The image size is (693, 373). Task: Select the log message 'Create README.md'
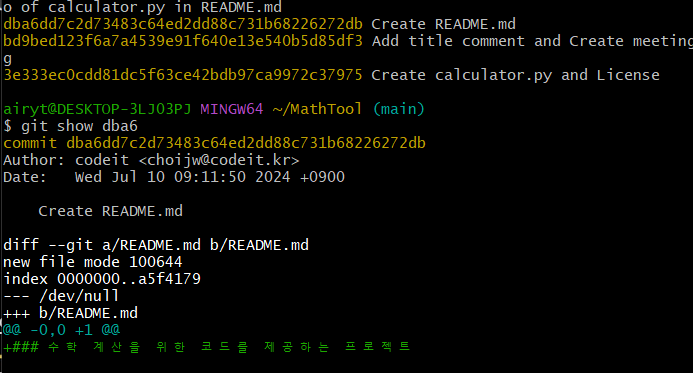coord(443,24)
